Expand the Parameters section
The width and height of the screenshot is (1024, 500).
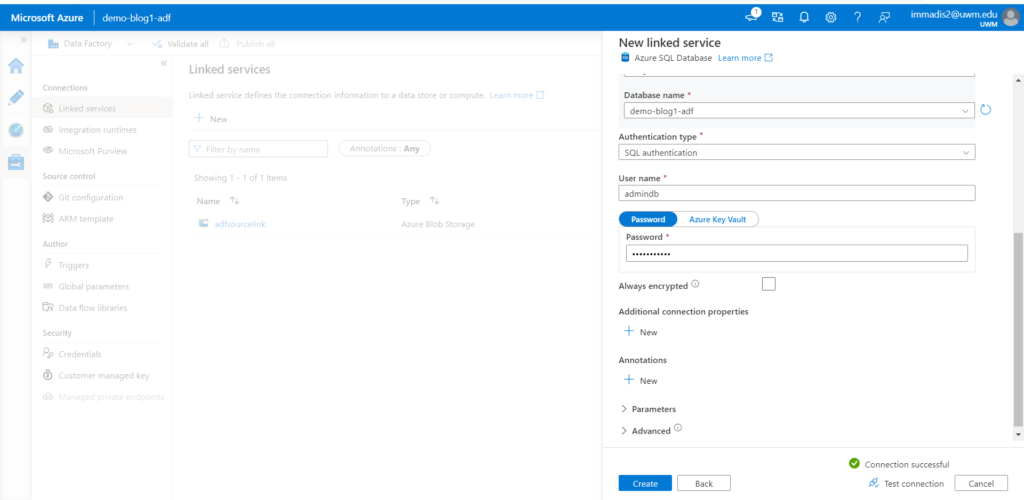648,409
